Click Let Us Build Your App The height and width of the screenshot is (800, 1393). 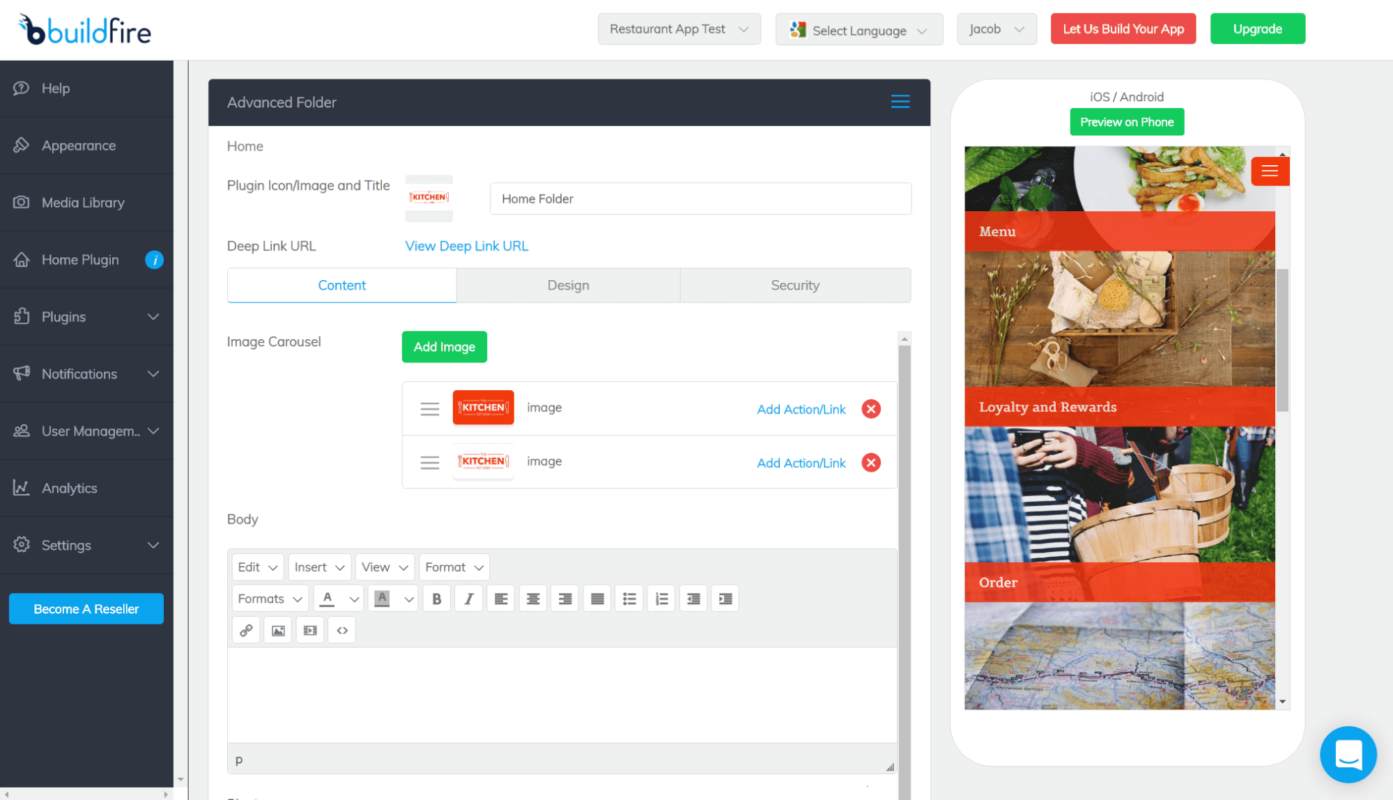(1123, 29)
